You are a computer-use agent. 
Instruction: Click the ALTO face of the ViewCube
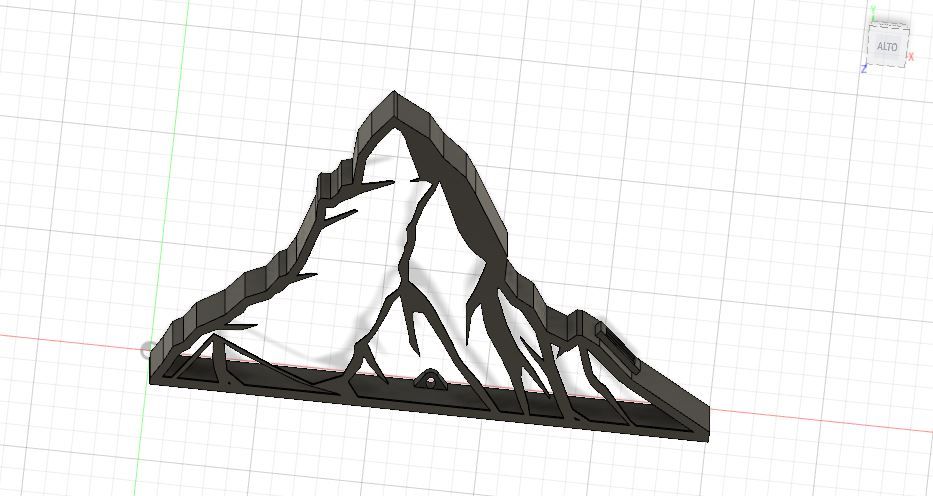887,46
